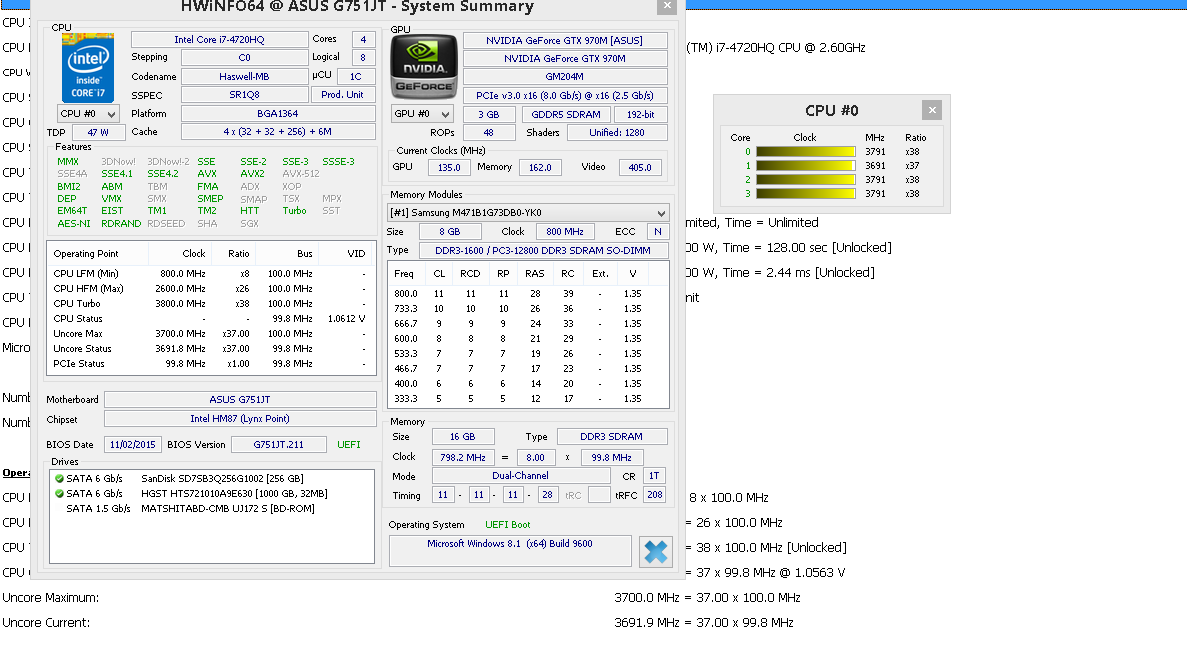Click the Video clock 405.0 value
This screenshot has width=1187, height=664.
(x=640, y=167)
